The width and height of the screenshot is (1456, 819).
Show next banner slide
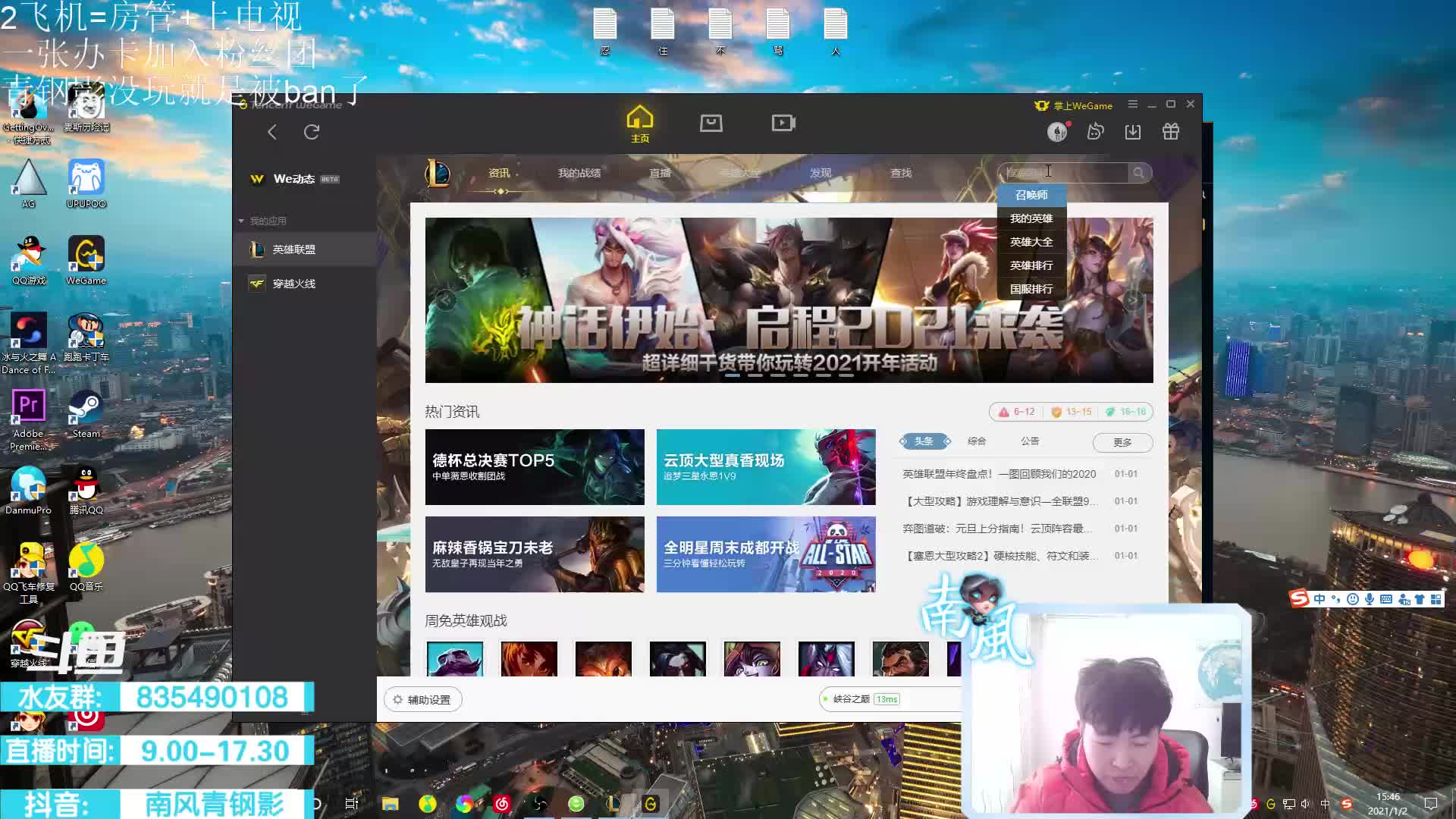(1132, 300)
